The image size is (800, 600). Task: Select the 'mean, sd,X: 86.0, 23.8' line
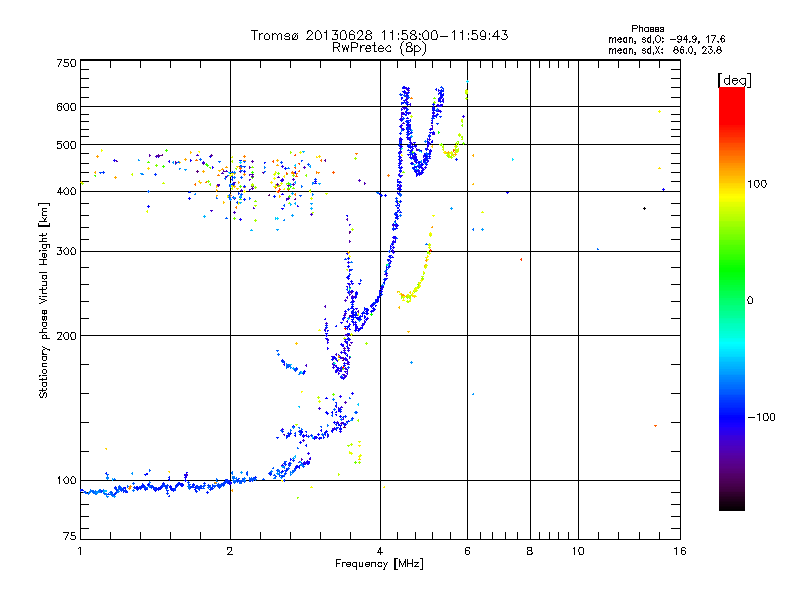click(x=665, y=50)
